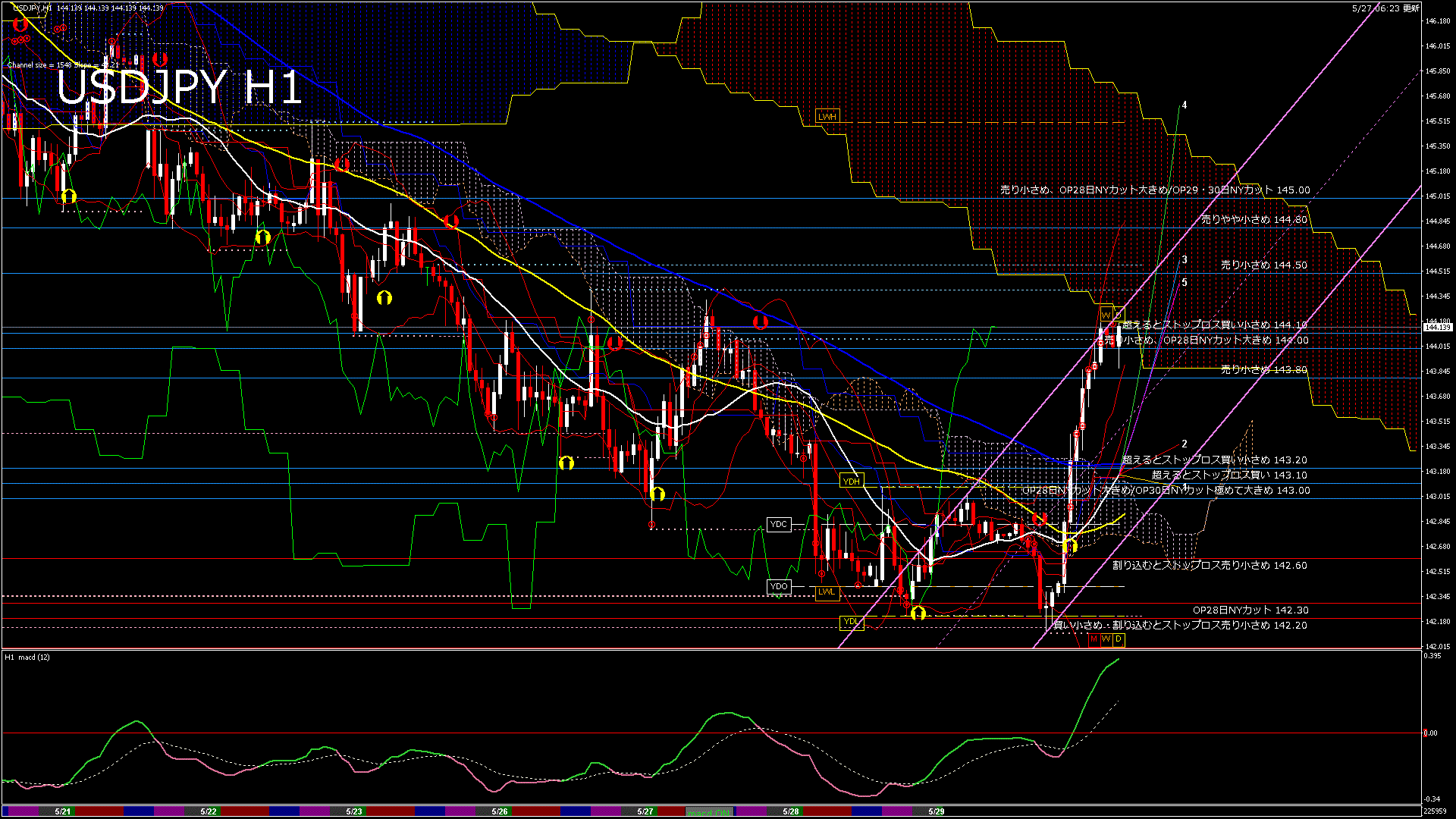The image size is (1456, 819).
Task: Click the H1 macd (12) indicator label
Action: (27, 657)
